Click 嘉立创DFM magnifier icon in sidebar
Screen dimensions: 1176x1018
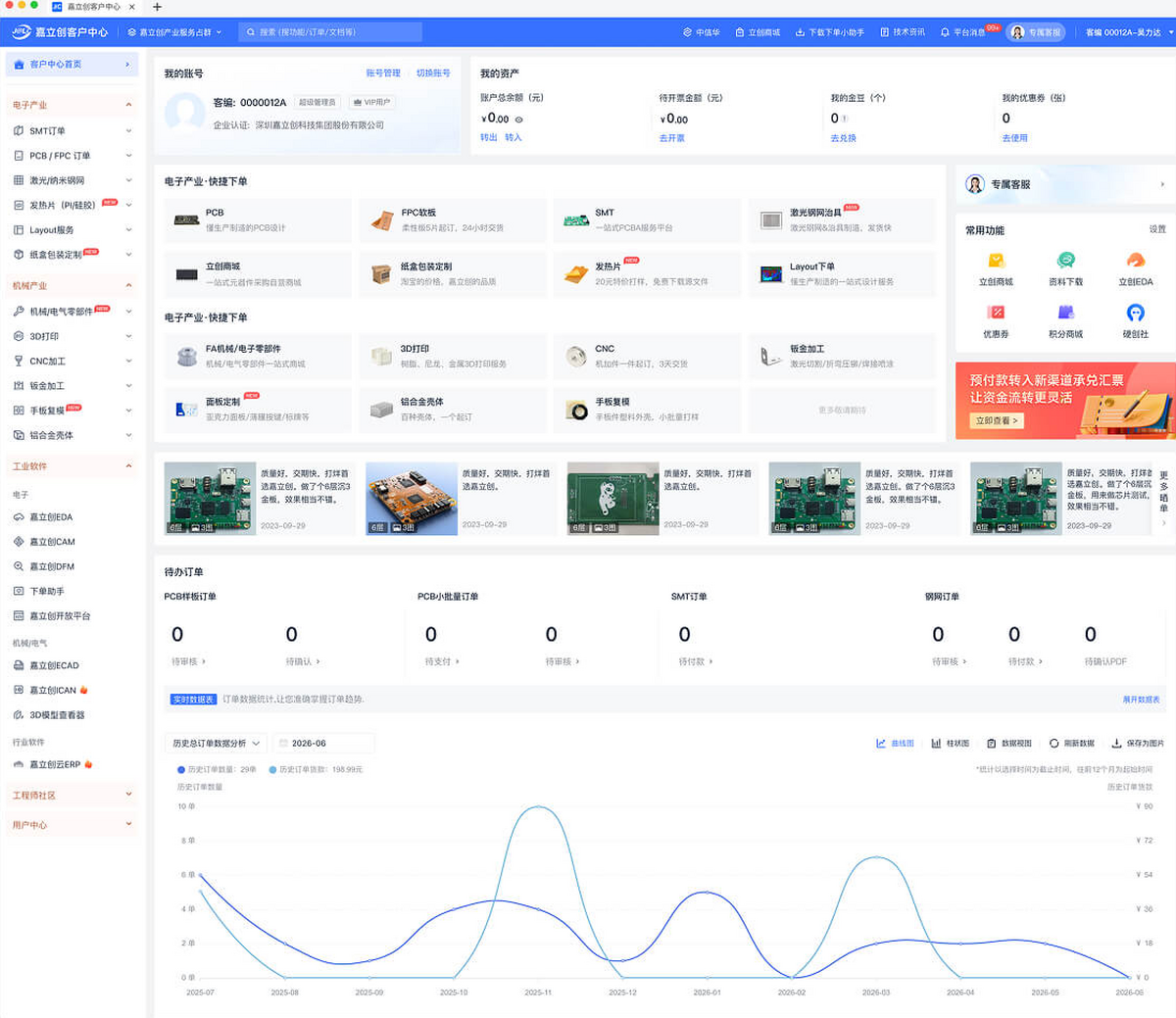[x=19, y=566]
